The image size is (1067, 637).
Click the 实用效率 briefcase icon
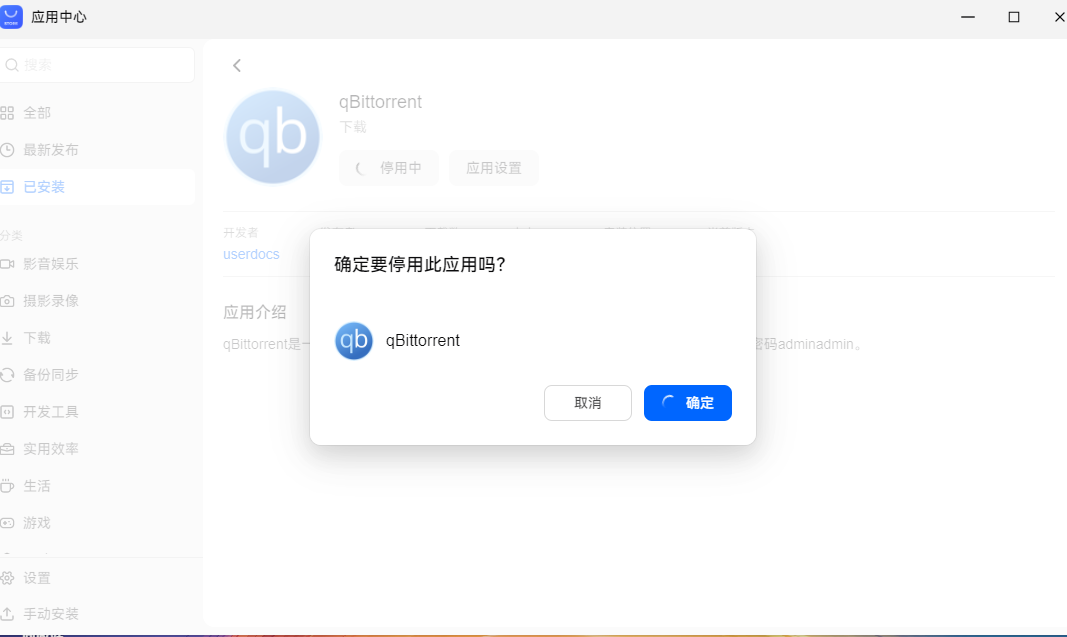pyautogui.click(x=7, y=449)
